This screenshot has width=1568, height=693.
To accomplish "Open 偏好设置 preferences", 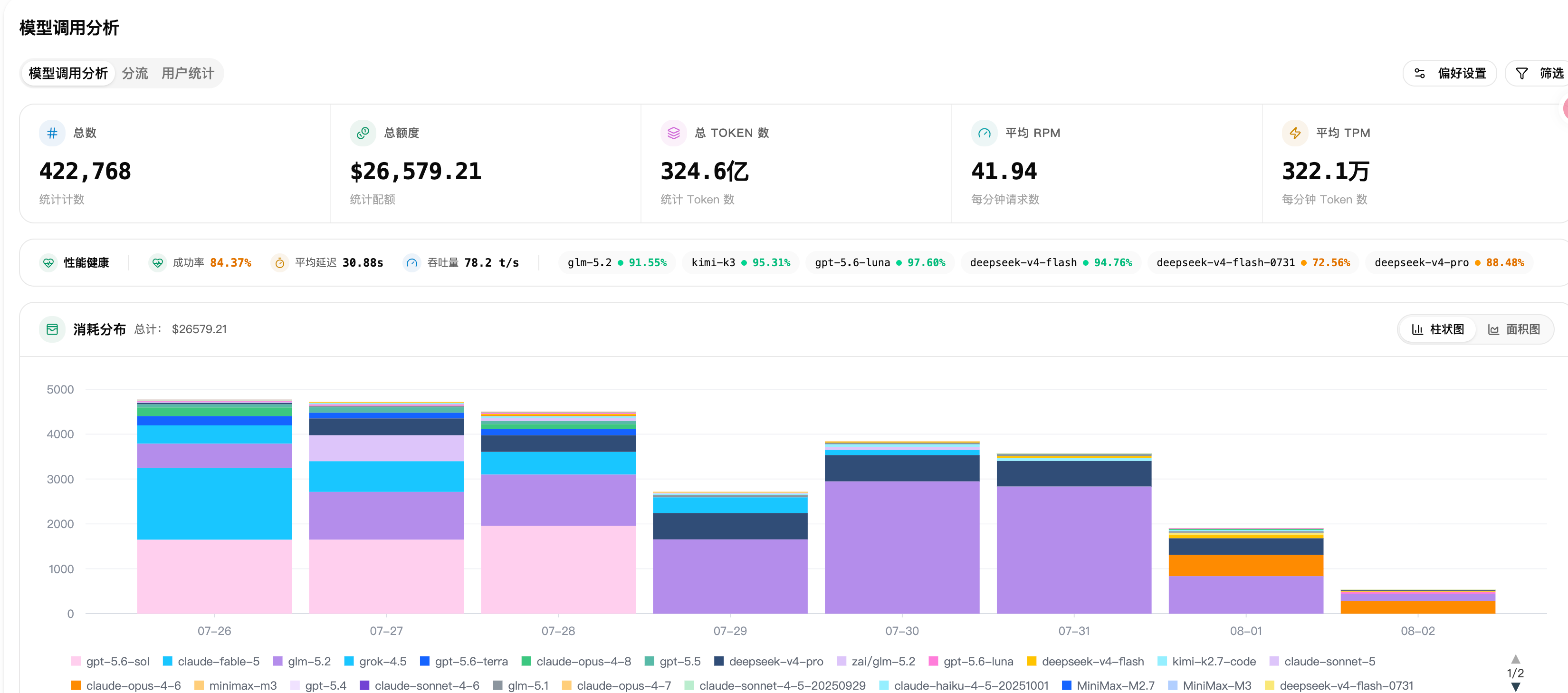I will coord(1450,73).
